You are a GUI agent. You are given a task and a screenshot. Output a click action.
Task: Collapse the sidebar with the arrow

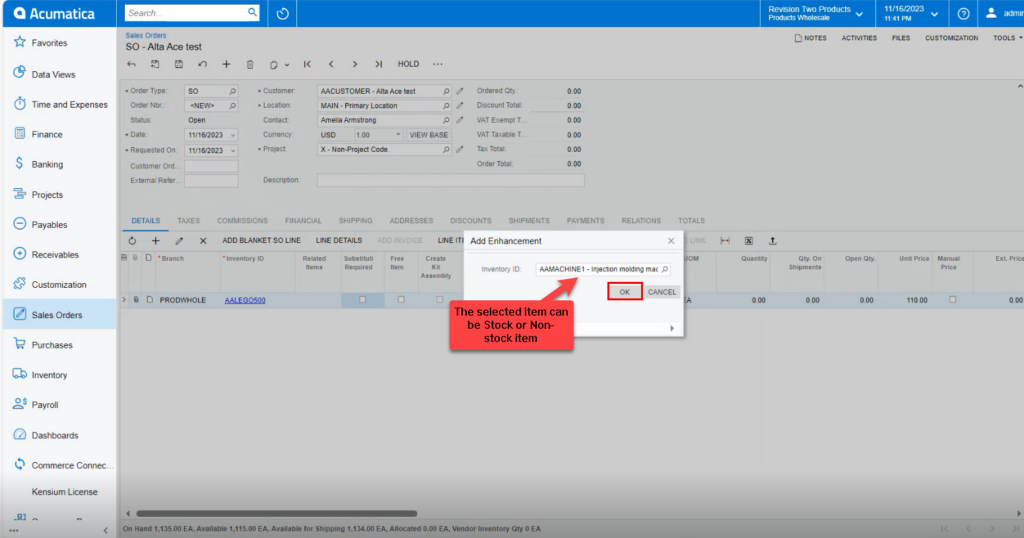[106, 530]
